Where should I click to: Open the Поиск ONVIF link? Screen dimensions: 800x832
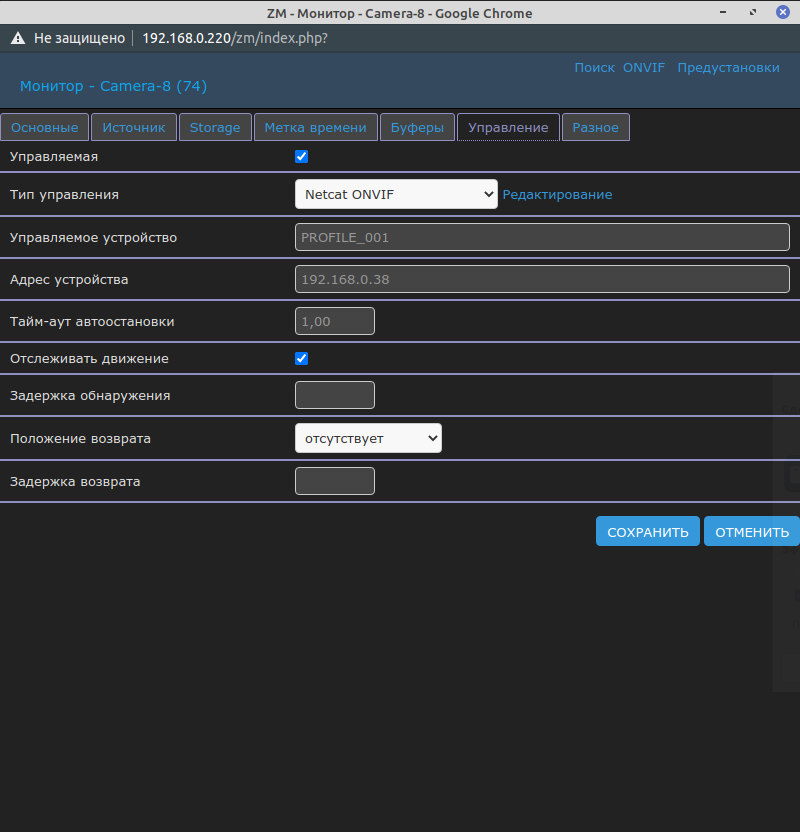[620, 68]
